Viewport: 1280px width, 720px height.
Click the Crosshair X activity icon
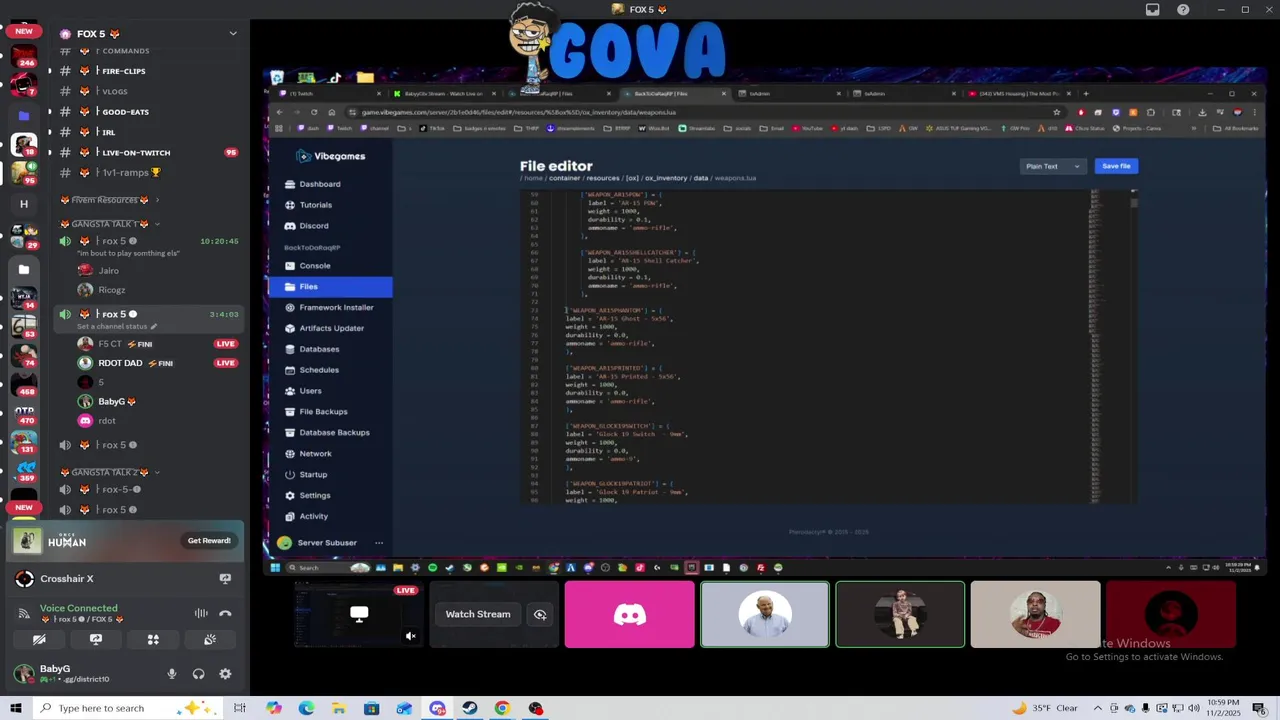tap(24, 578)
